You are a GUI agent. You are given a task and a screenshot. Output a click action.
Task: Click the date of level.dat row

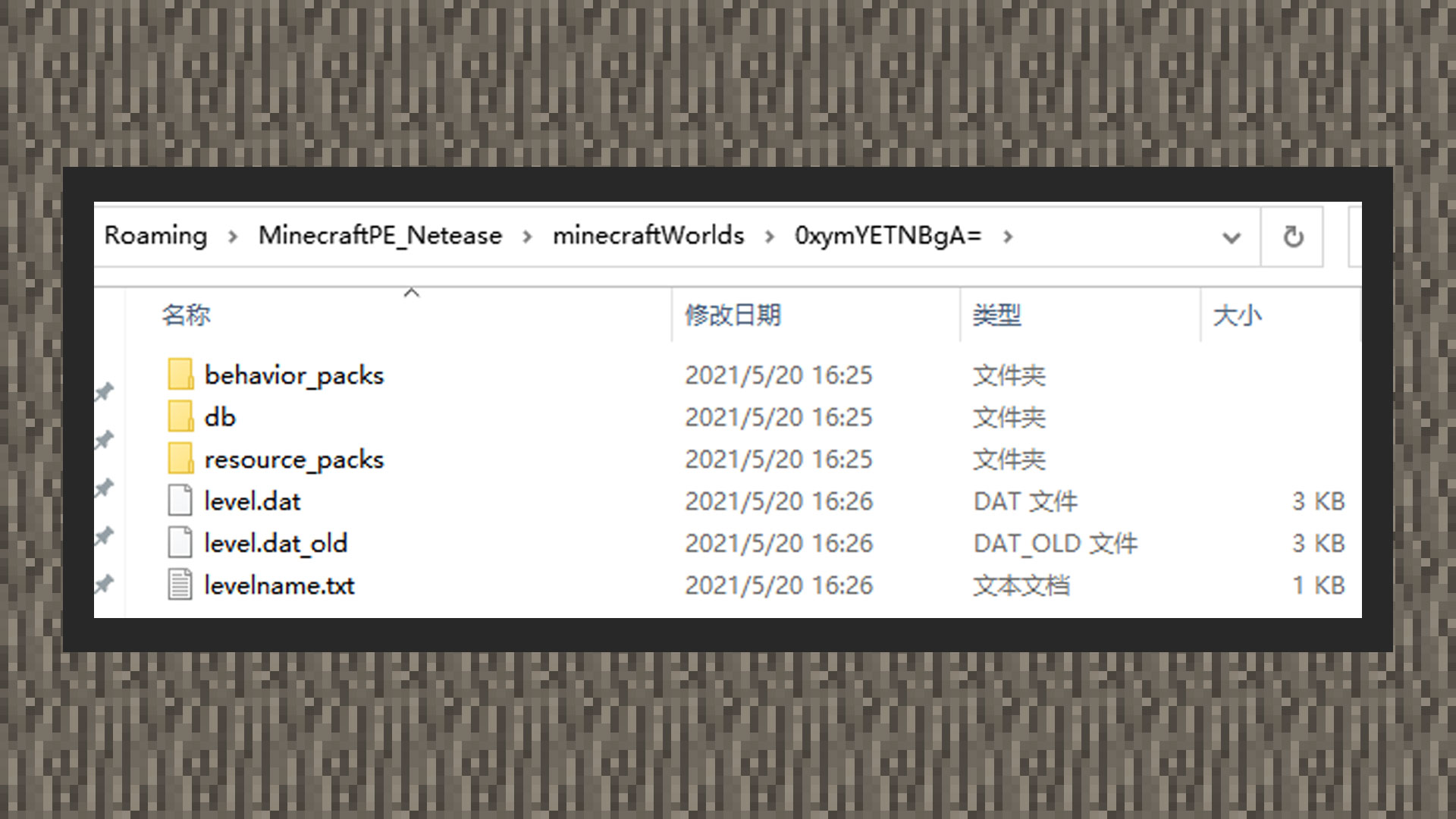pos(779,501)
